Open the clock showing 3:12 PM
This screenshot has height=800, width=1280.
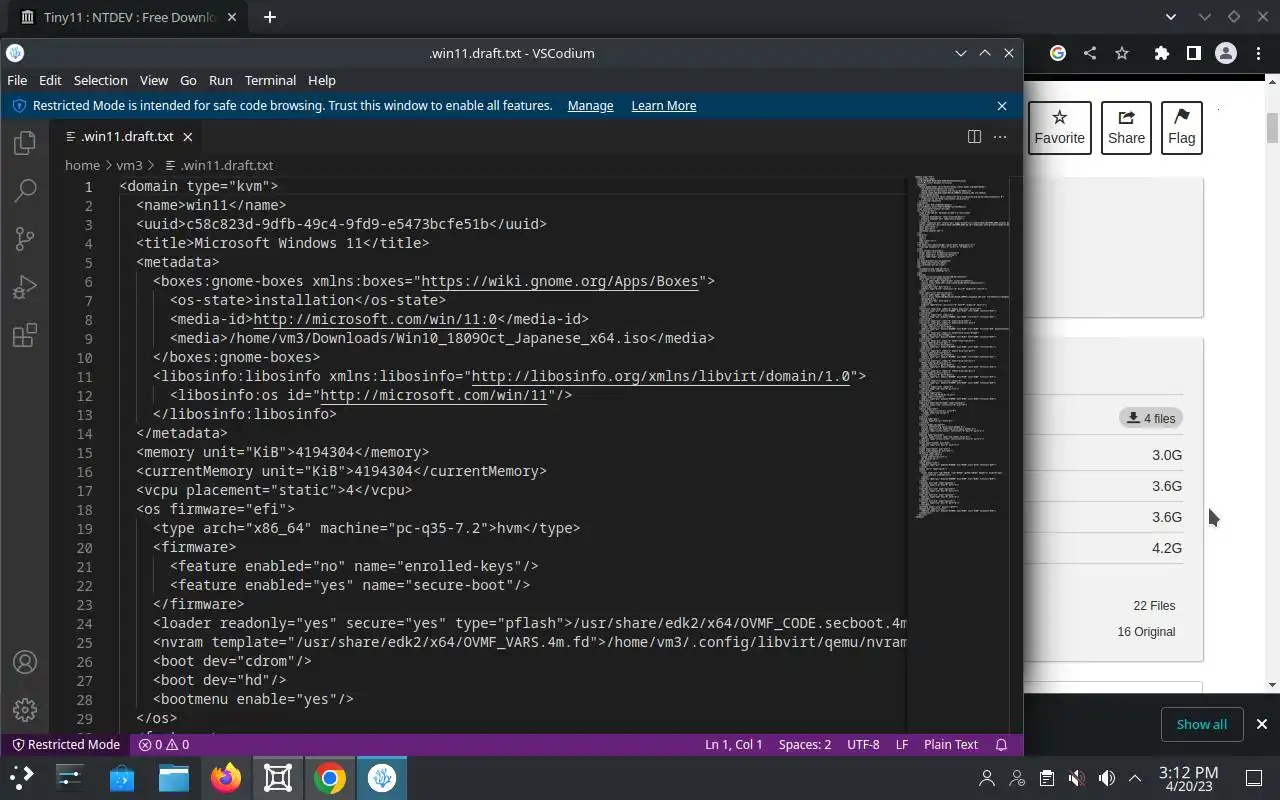click(1188, 778)
